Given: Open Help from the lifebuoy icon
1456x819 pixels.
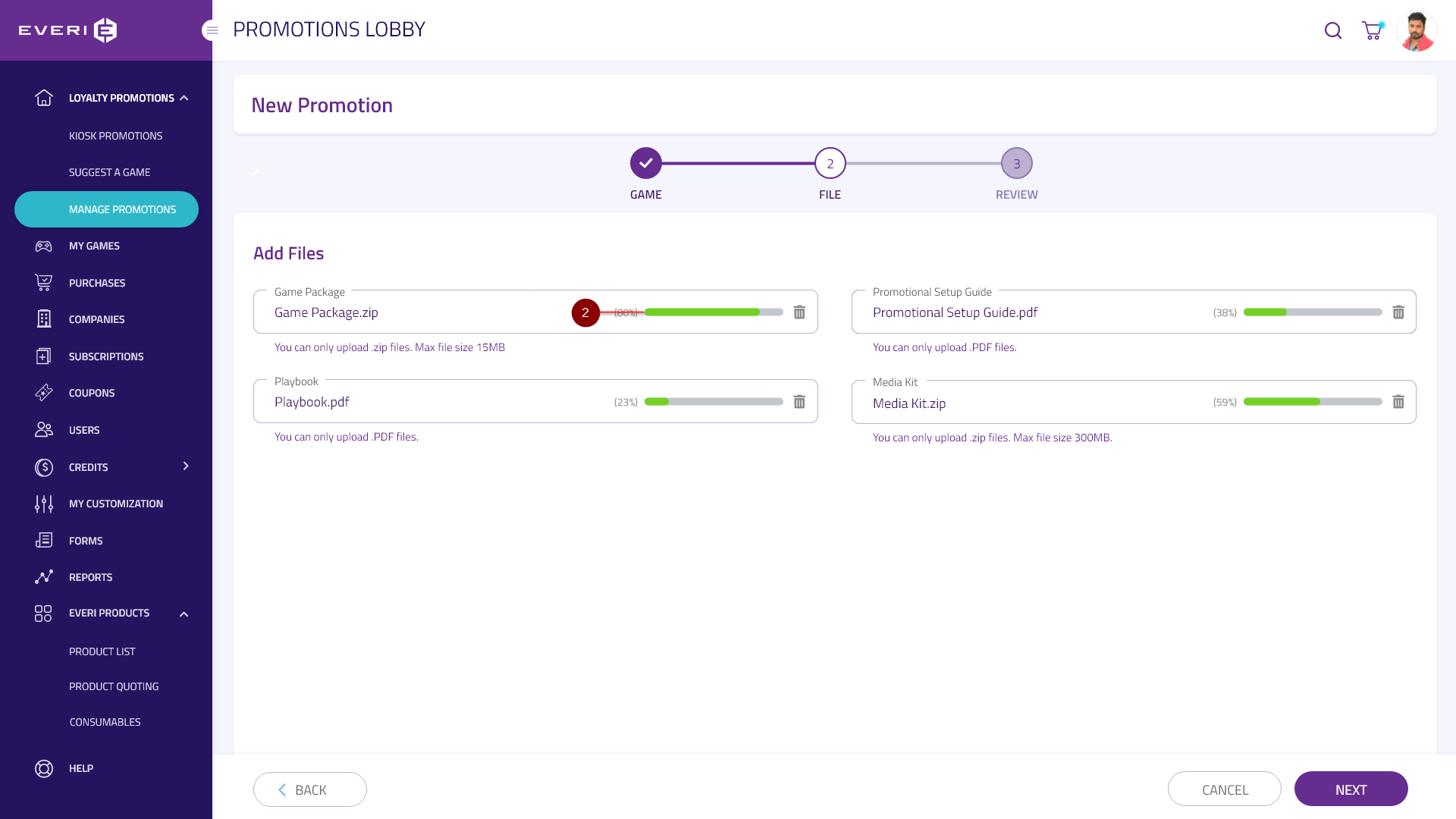Looking at the screenshot, I should pyautogui.click(x=44, y=768).
